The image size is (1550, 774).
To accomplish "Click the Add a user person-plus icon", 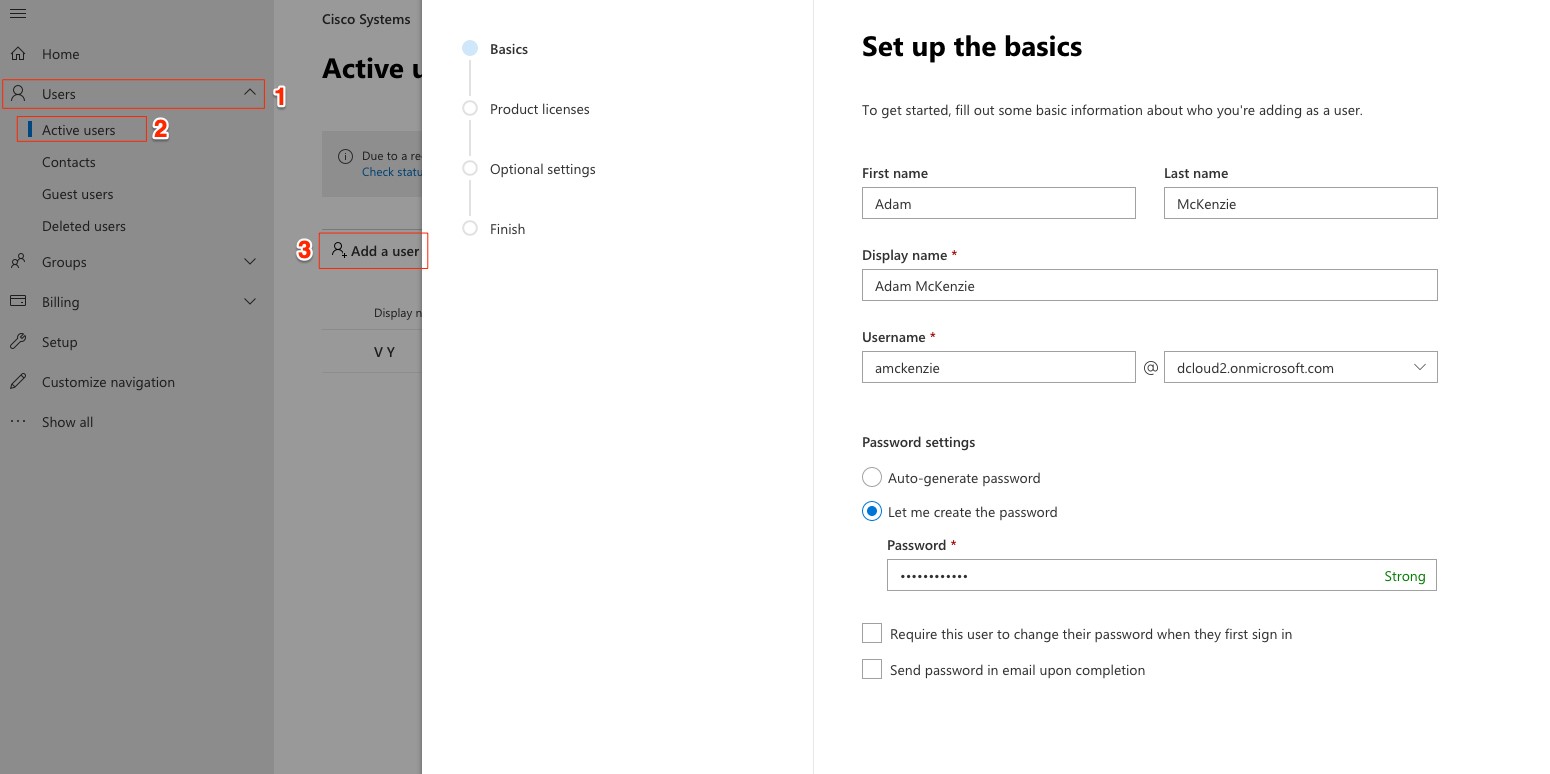I will pos(339,250).
